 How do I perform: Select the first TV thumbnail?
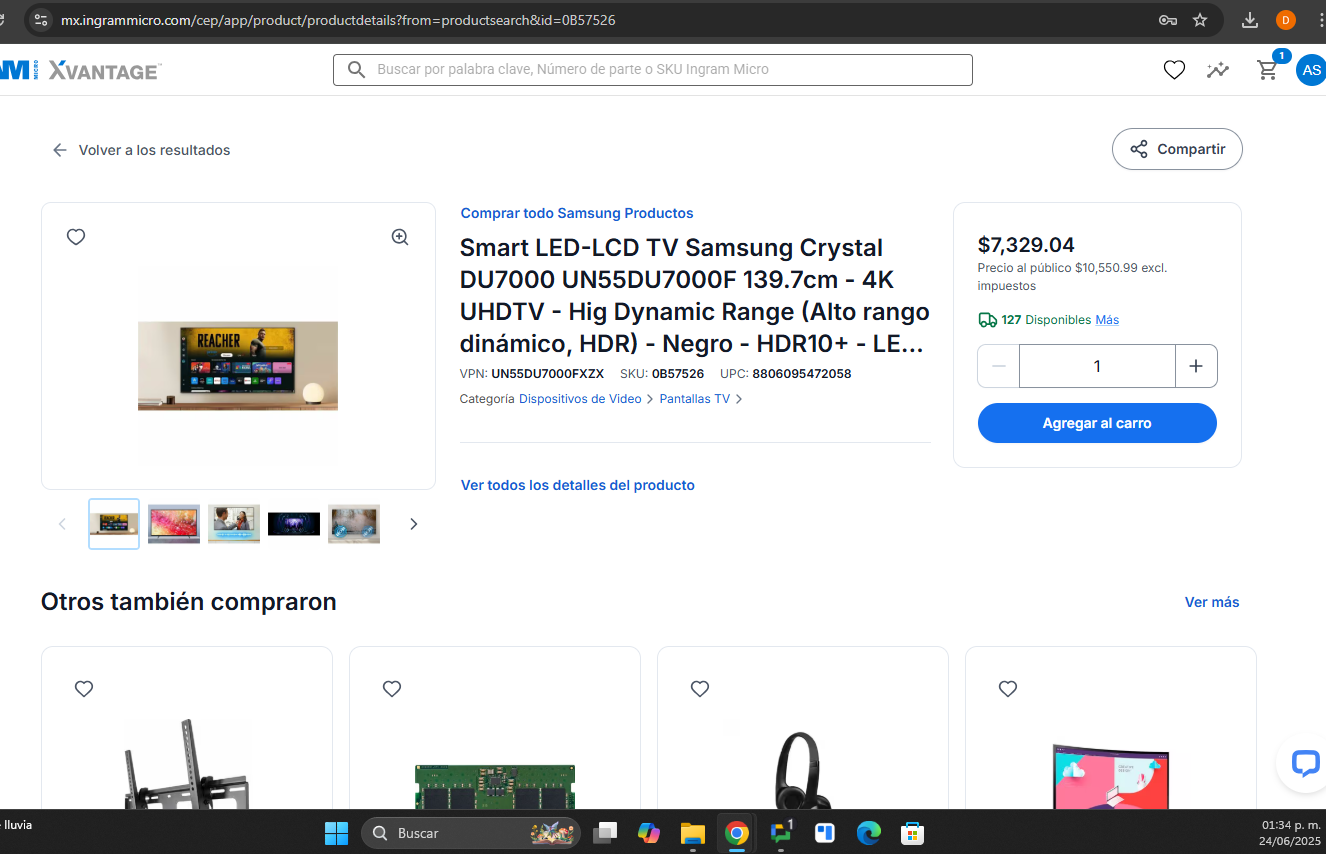click(x=114, y=524)
